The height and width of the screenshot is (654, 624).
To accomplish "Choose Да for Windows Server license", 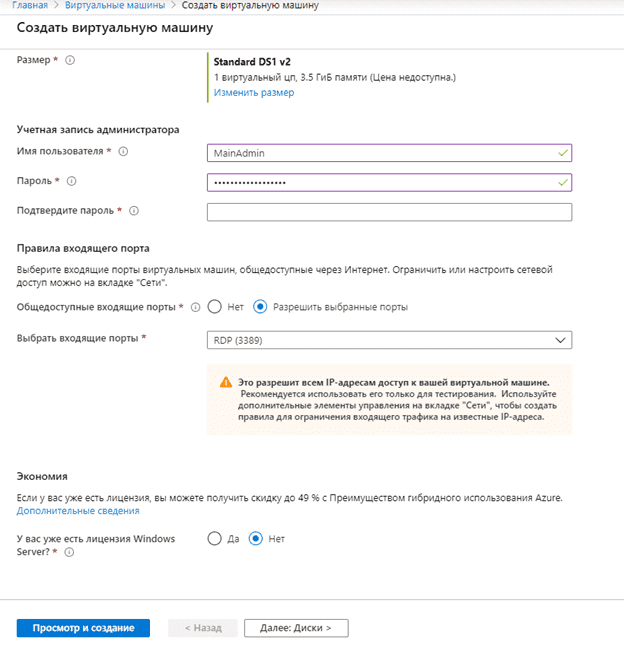I will pos(214,538).
